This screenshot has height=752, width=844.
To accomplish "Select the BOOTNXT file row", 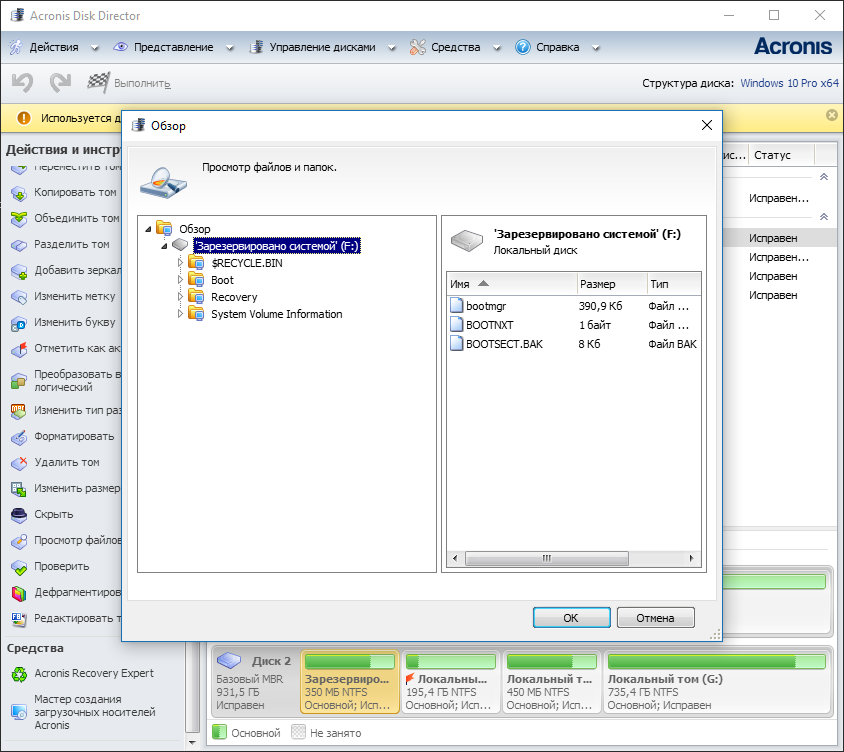I will [x=574, y=325].
